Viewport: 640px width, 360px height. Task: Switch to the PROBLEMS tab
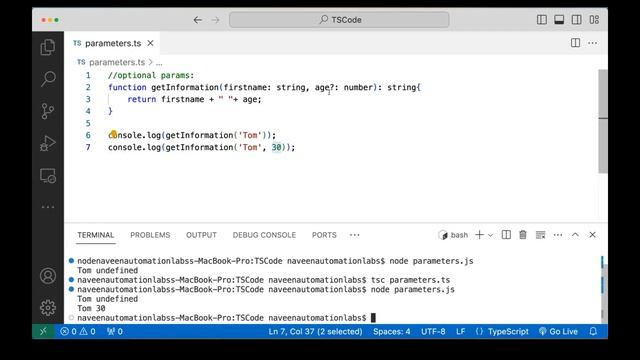pos(150,235)
